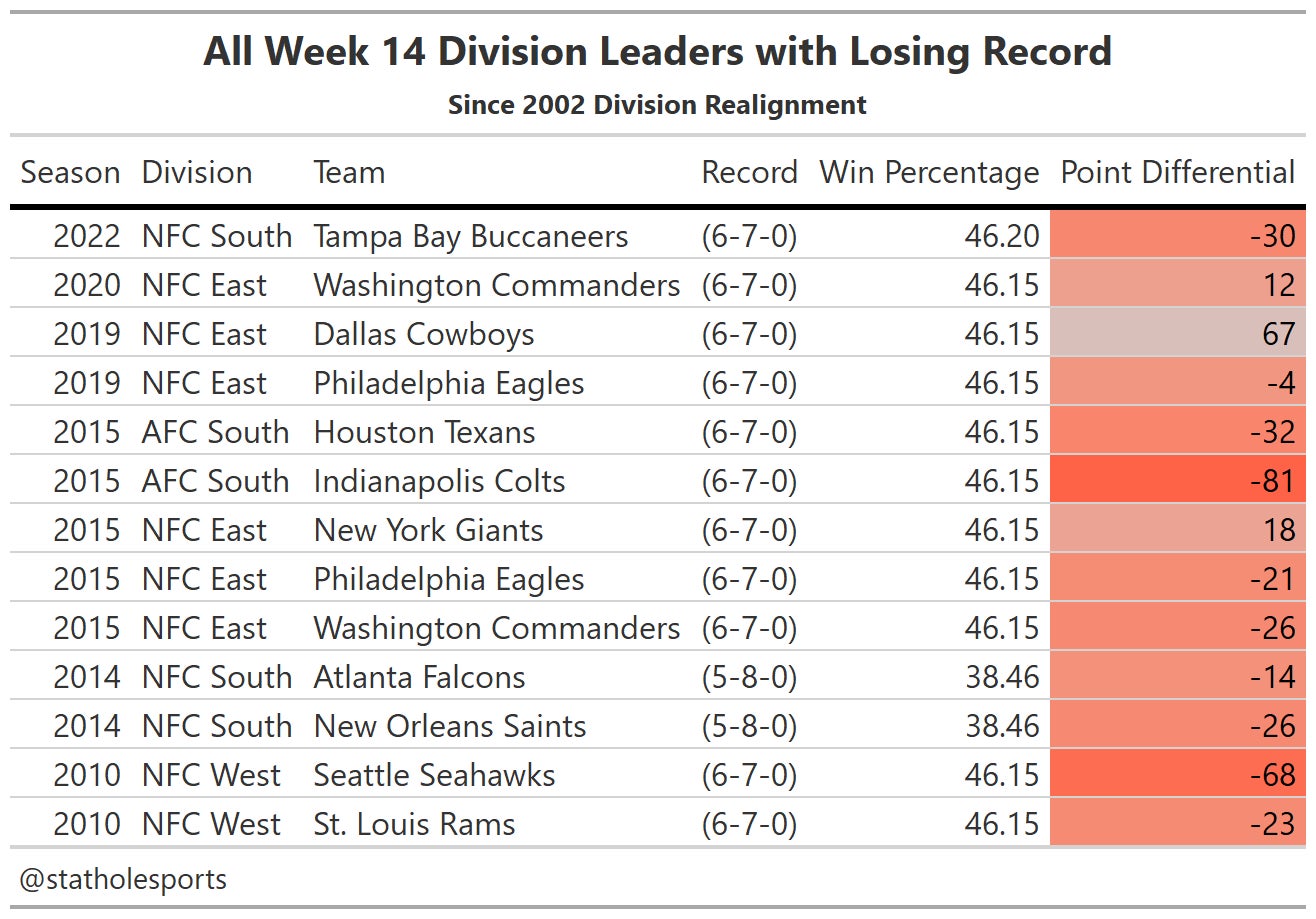Viewport: 1316px width, 919px height.
Task: Click the table title about Week 14 leaders
Action: tap(657, 51)
